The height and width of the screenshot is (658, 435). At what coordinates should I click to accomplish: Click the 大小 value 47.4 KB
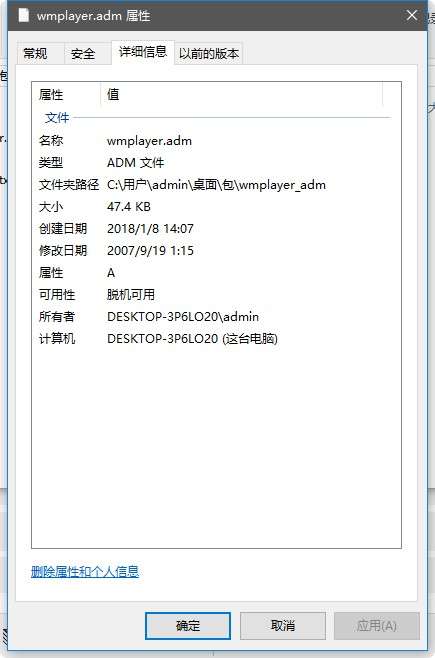click(129, 206)
